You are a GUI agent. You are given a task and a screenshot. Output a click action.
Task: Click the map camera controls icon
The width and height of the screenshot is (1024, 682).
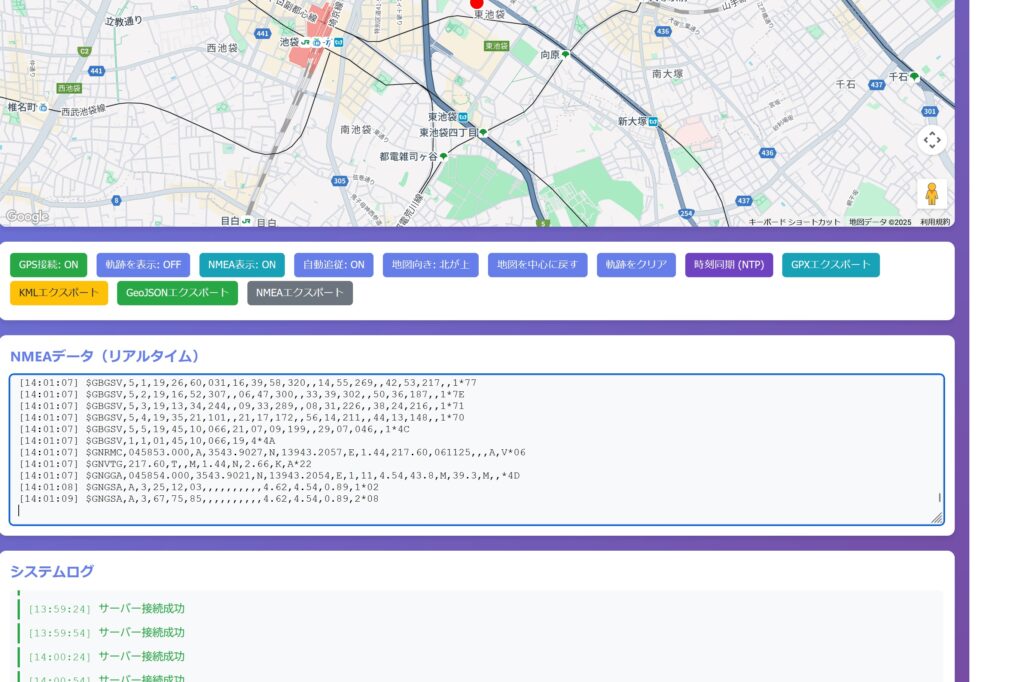(931, 140)
